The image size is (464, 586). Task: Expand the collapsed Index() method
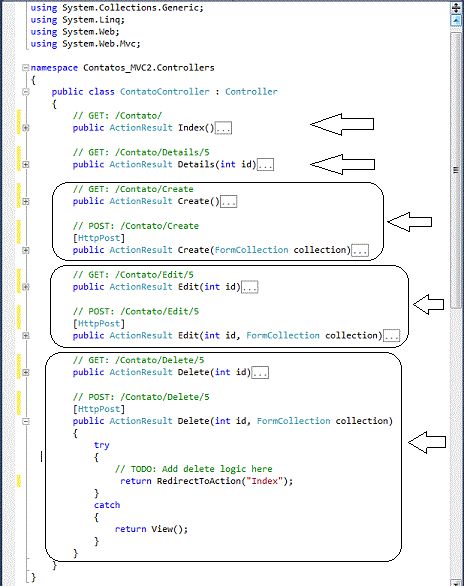25,128
